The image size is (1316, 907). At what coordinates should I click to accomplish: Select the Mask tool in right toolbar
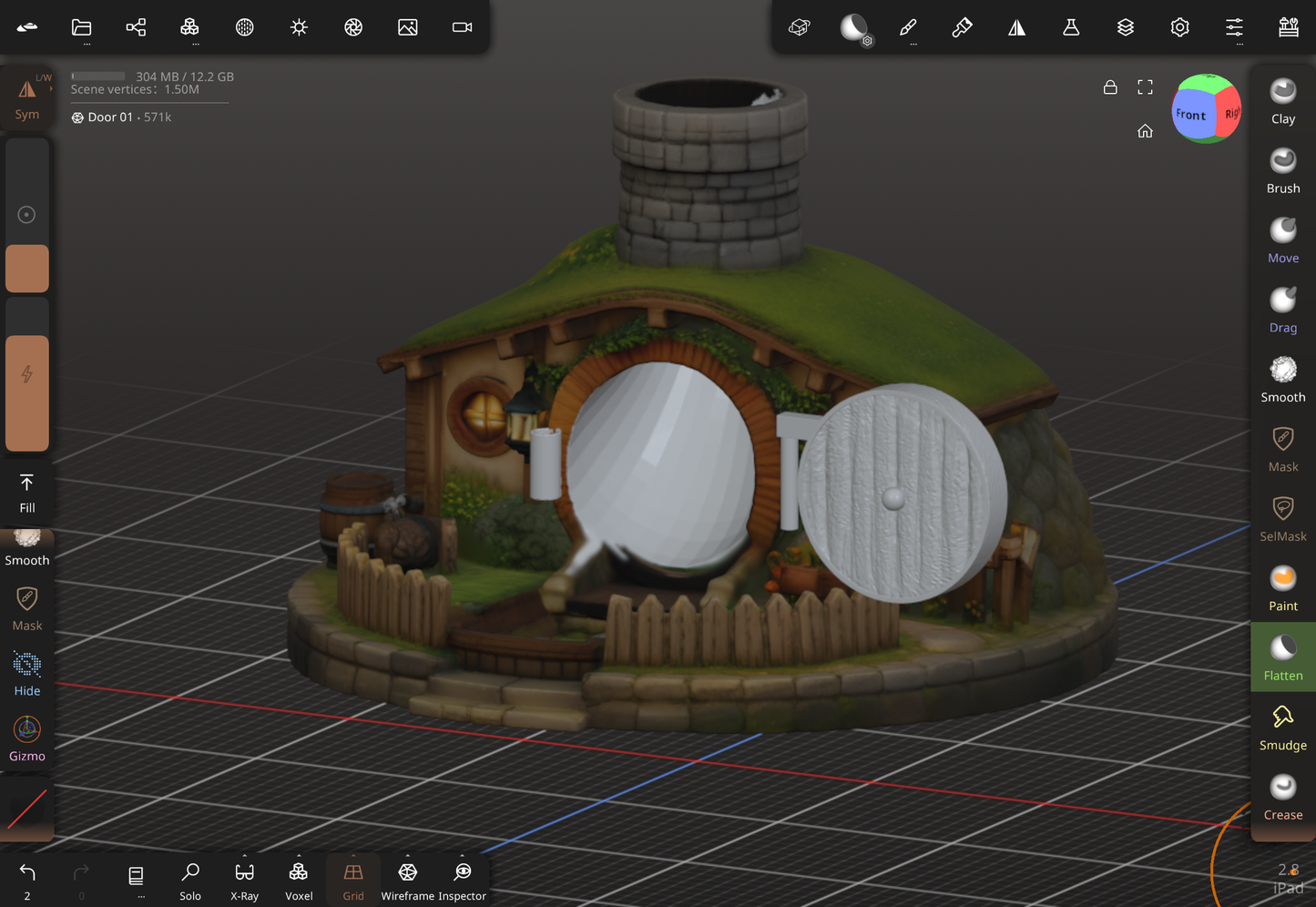click(x=1283, y=450)
